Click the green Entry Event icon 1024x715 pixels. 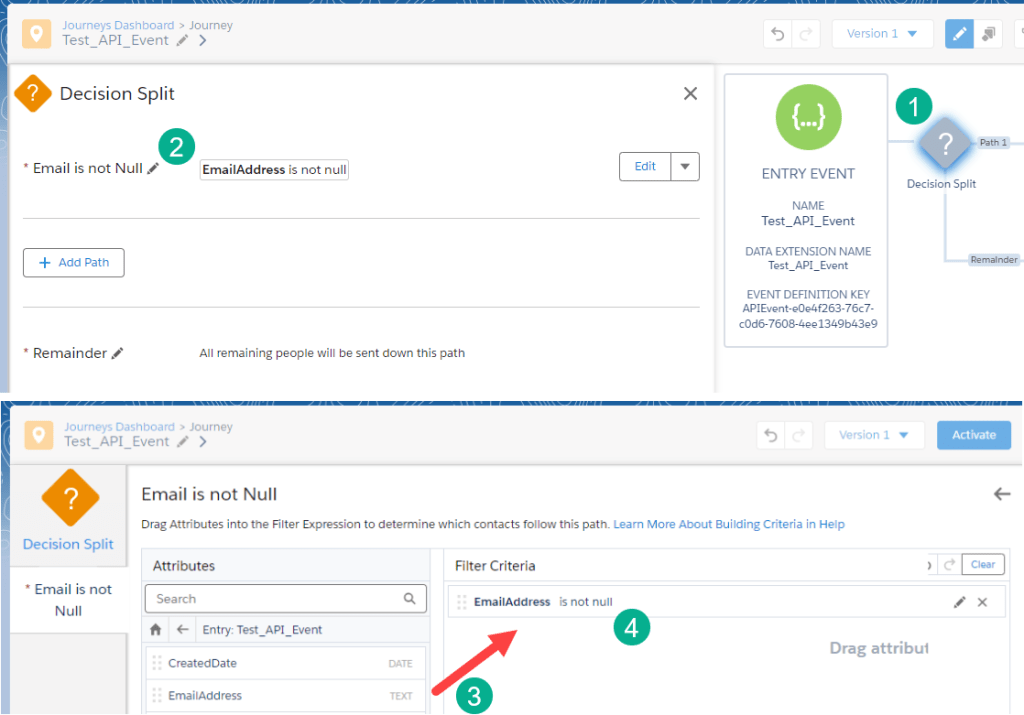(808, 119)
